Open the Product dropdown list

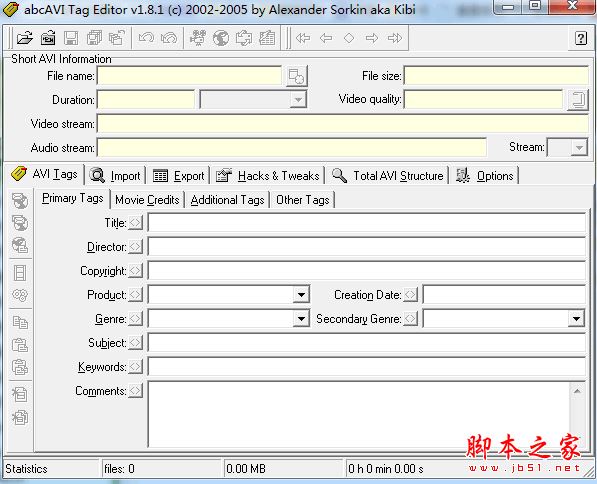[x=301, y=295]
